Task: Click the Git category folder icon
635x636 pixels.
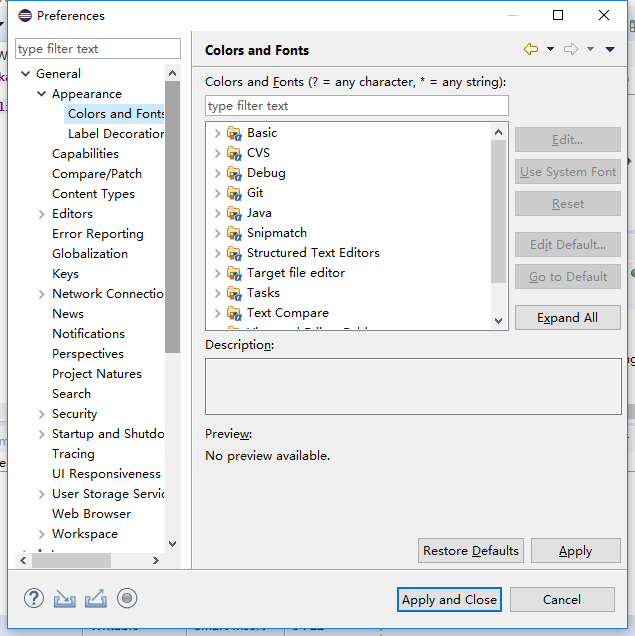Action: click(x=234, y=193)
